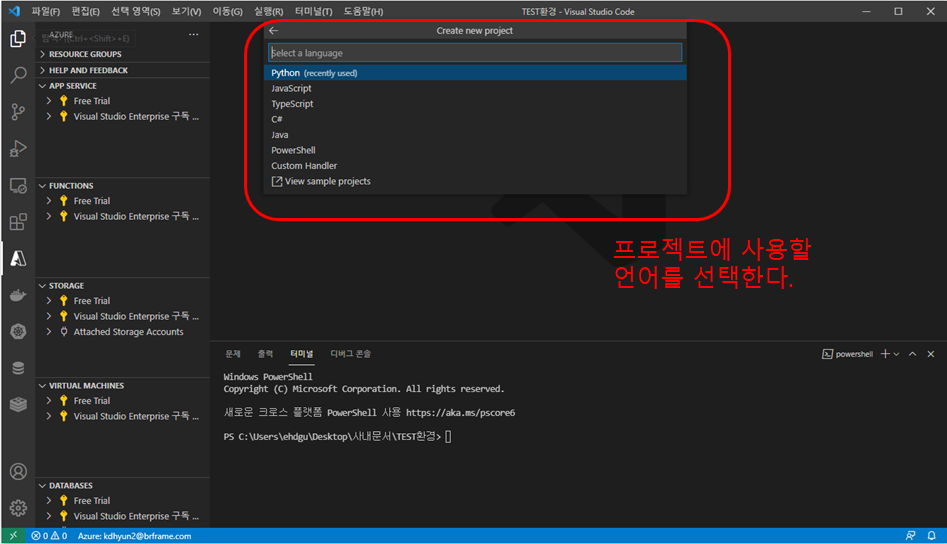The height and width of the screenshot is (544, 947).
Task: Maximize the terminal panel with up chevron
Action: (913, 354)
